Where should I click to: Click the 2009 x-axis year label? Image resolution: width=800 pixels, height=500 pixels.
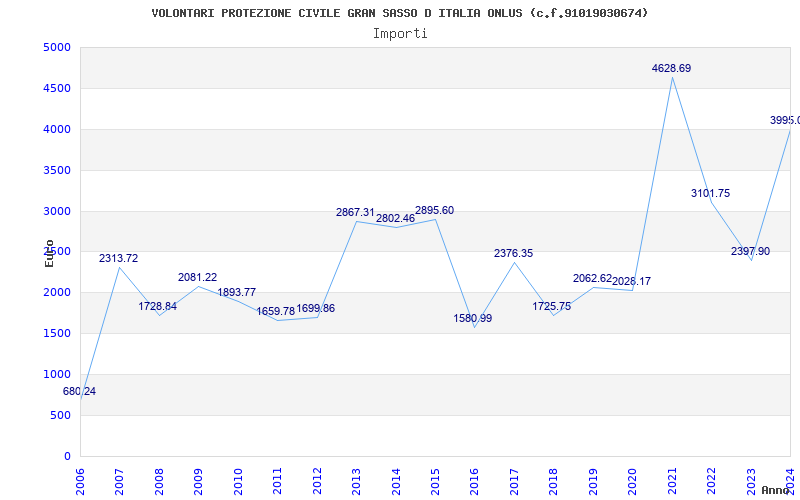coord(198,482)
